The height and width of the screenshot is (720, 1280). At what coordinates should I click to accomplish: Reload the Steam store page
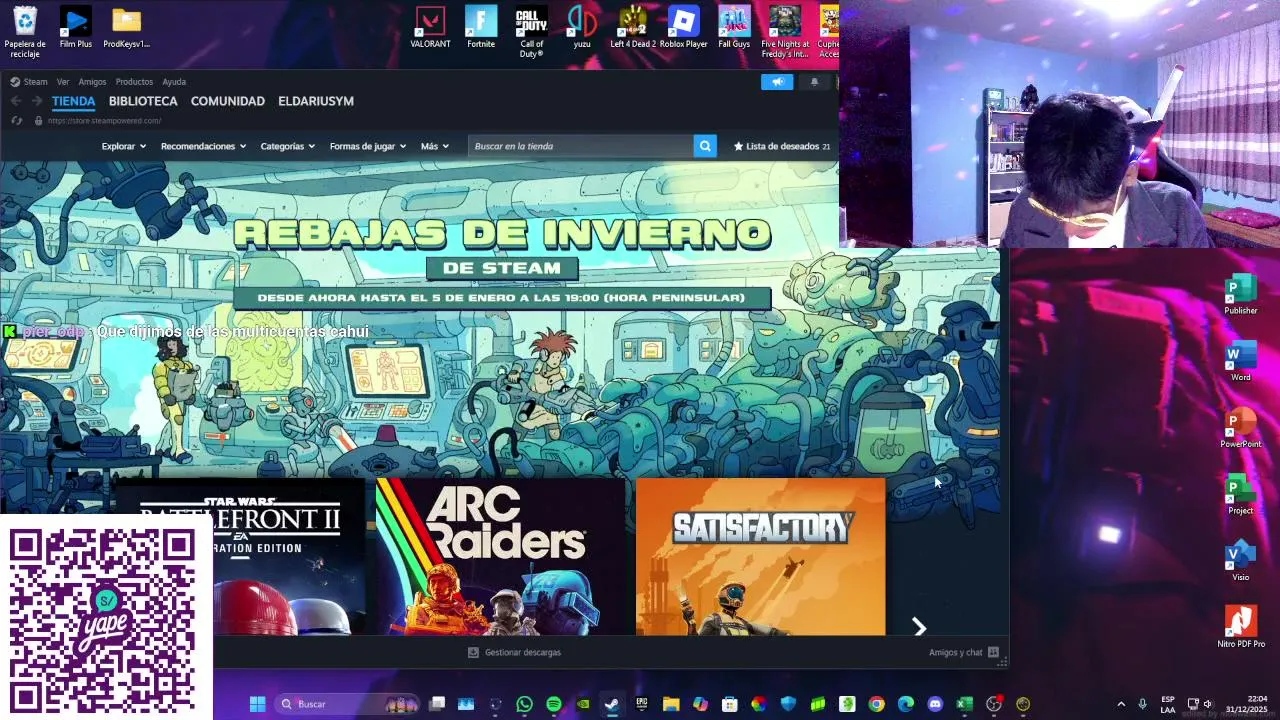tap(17, 121)
